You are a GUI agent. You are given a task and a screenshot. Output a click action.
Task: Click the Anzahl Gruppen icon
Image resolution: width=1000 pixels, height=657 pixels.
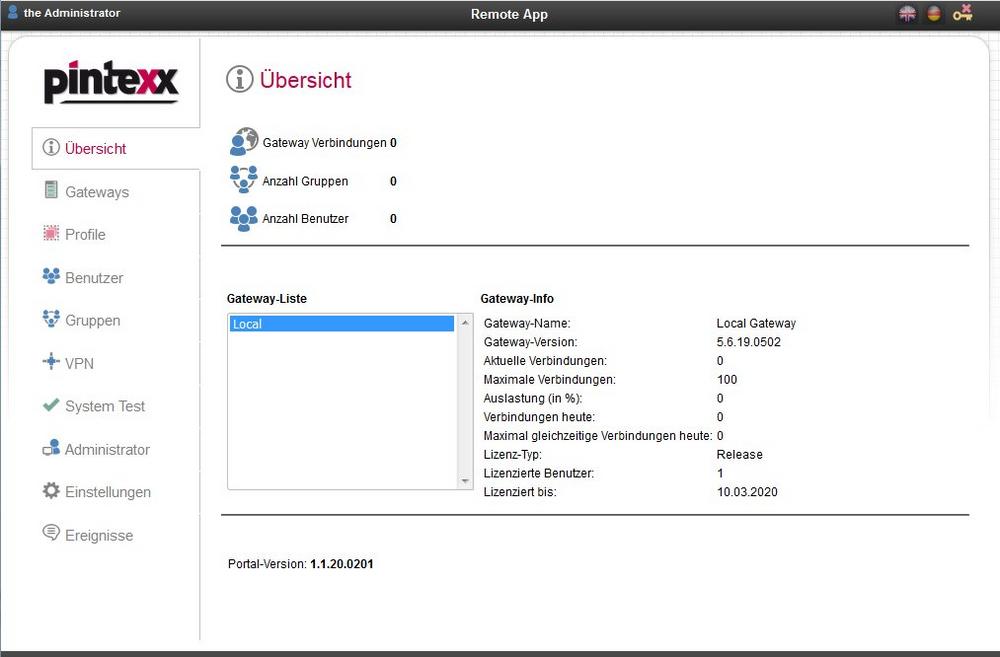[x=243, y=181]
